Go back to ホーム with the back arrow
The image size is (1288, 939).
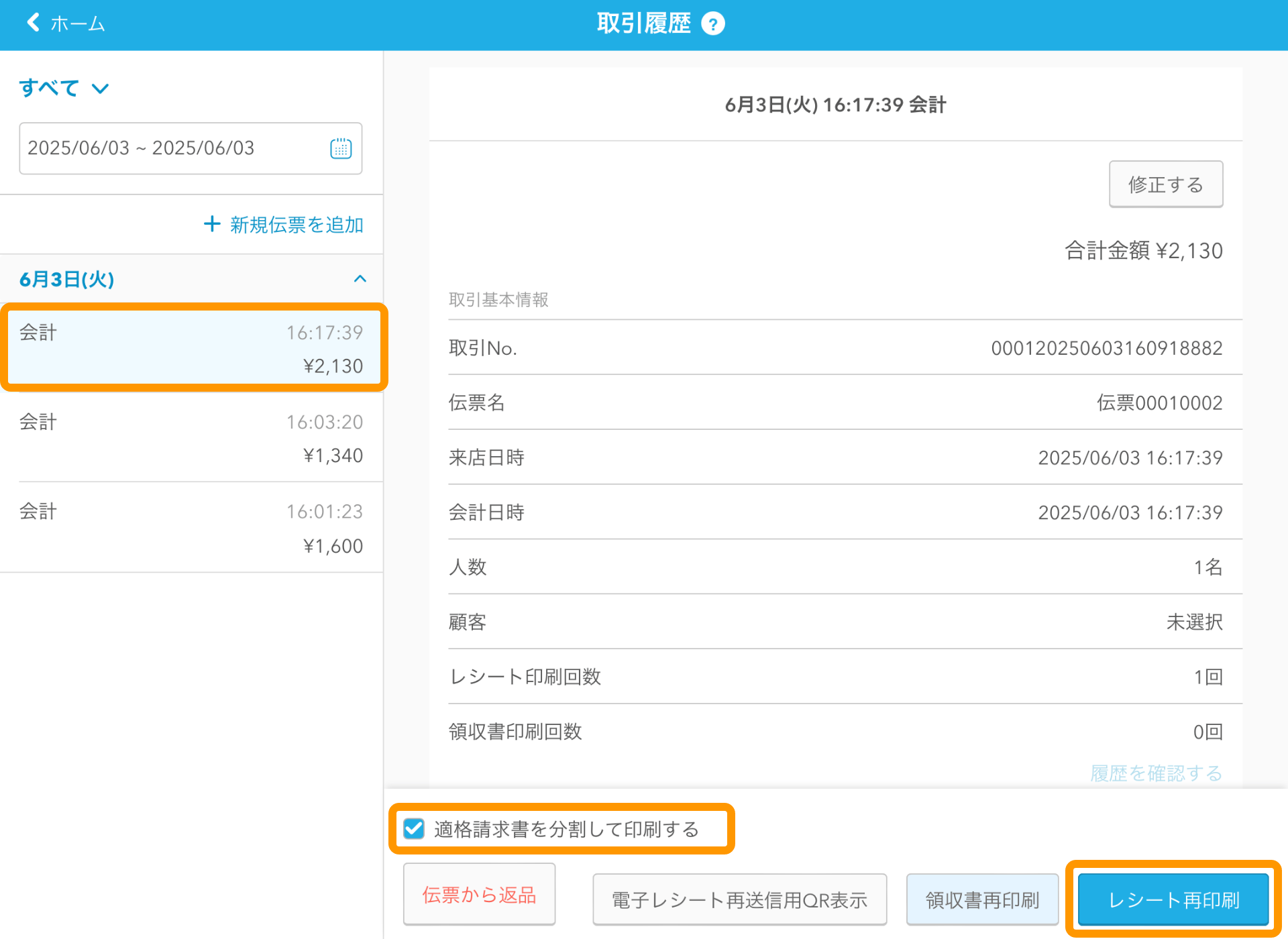click(64, 23)
